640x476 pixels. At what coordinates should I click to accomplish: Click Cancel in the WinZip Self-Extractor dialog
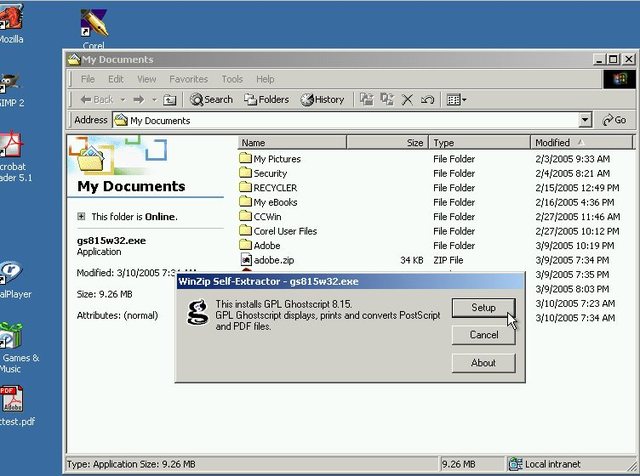point(483,335)
